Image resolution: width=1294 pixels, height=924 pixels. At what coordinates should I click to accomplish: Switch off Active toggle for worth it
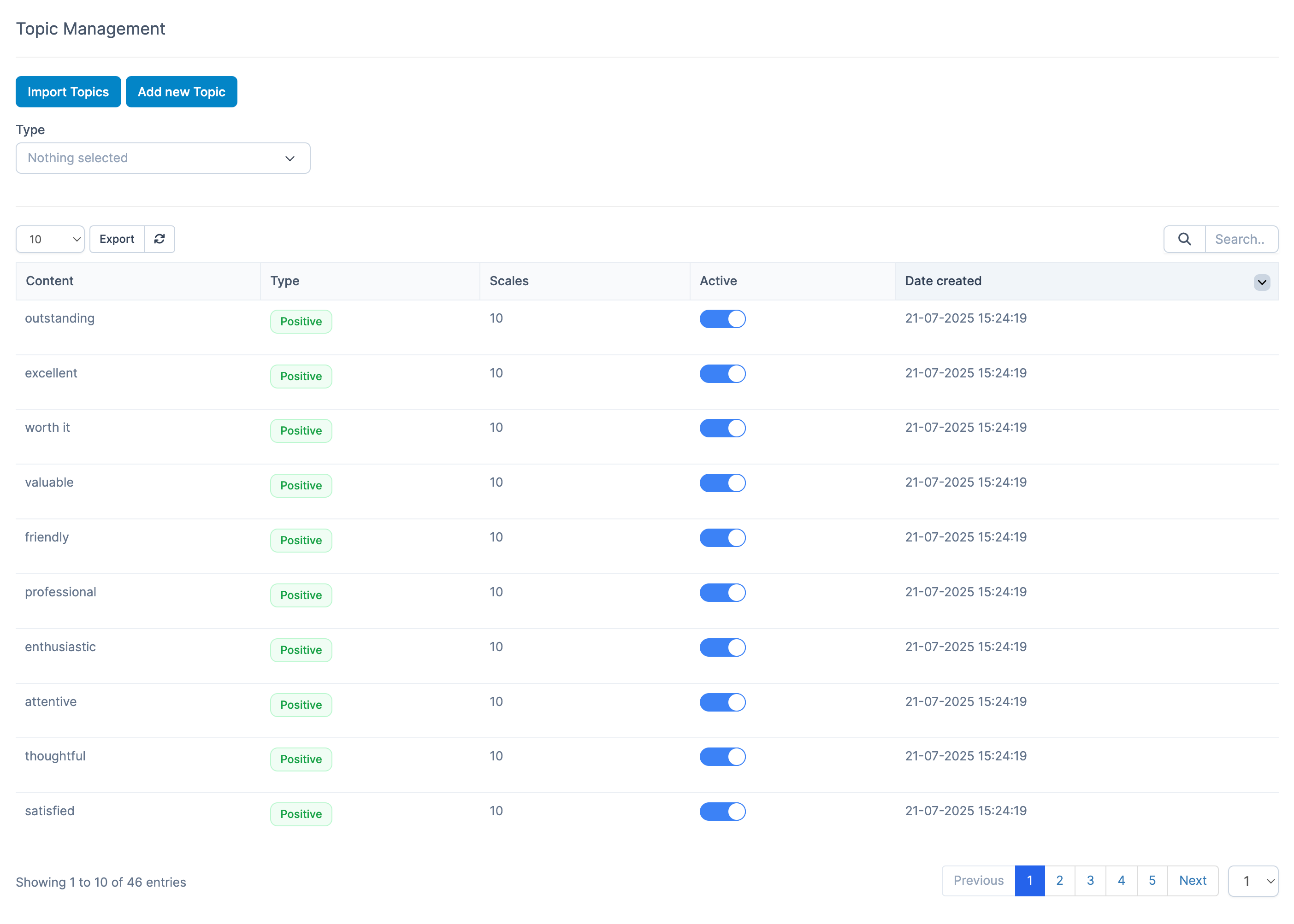[722, 428]
